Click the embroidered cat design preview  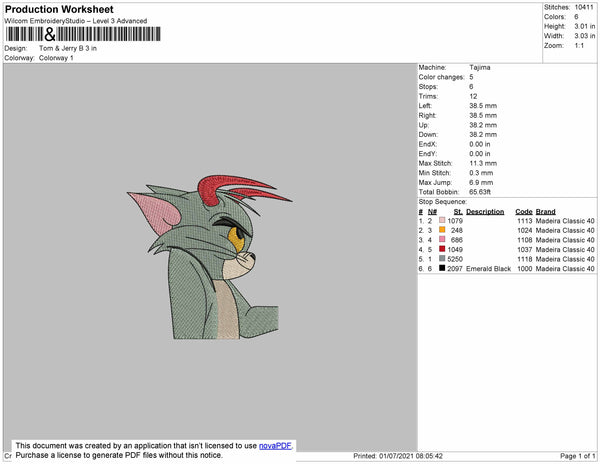click(210, 257)
